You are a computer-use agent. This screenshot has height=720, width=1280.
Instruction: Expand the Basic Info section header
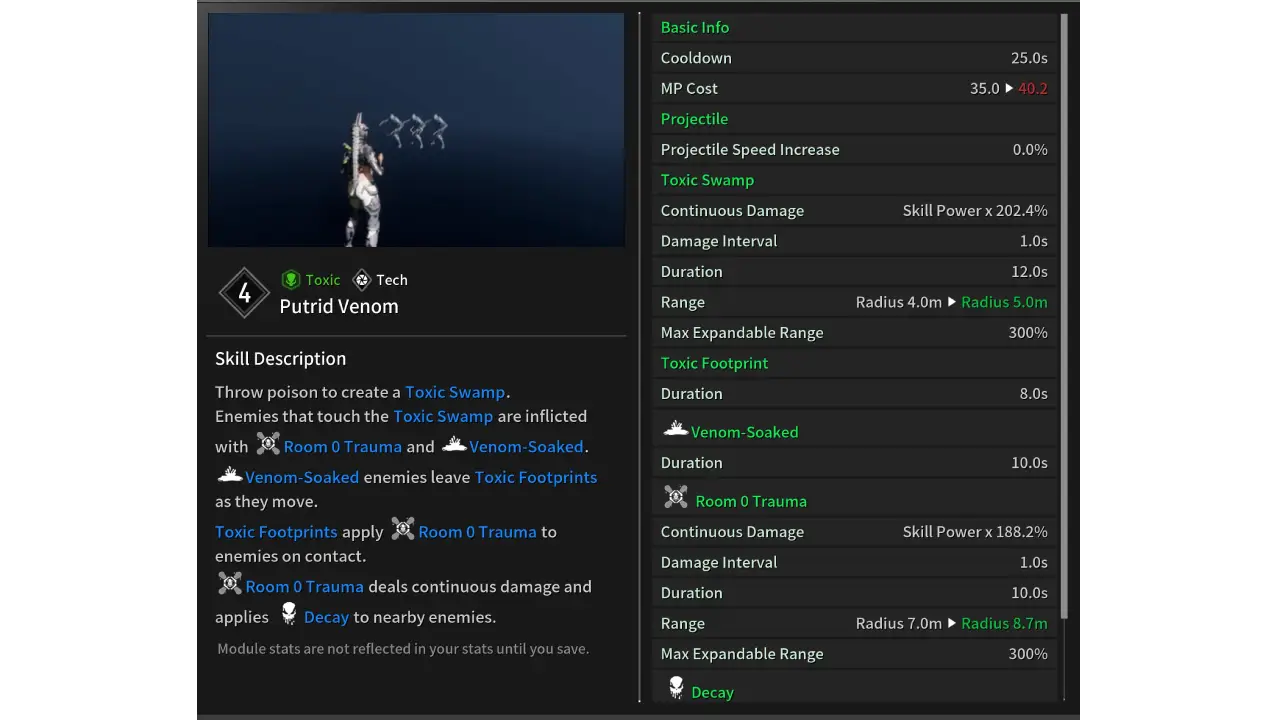pyautogui.click(x=694, y=27)
